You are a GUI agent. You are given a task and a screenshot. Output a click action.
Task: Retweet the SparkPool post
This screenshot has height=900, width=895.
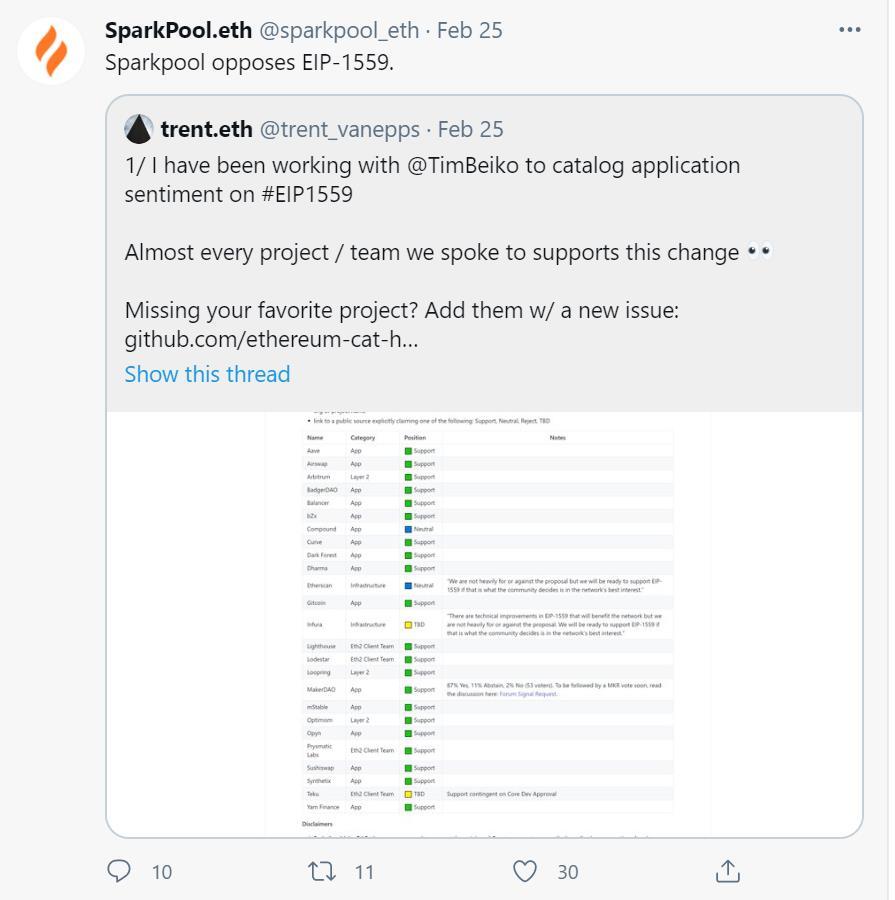click(x=322, y=871)
